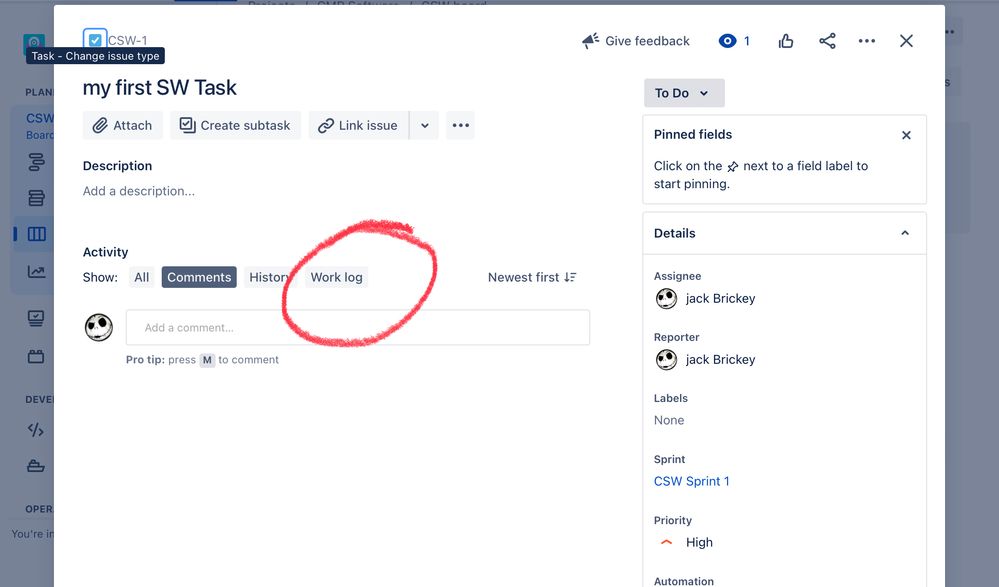Switch to the History activity tab
Image resolution: width=999 pixels, height=587 pixels.
pos(269,277)
